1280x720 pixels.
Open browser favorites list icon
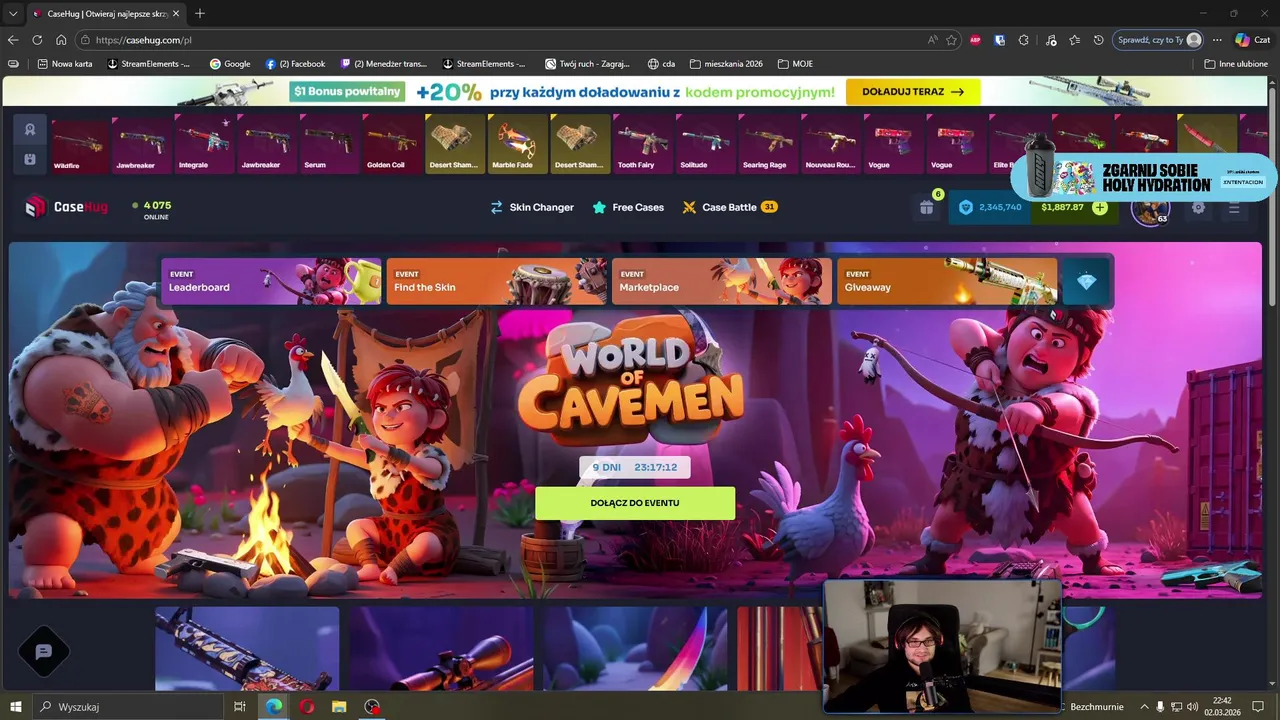point(1074,40)
